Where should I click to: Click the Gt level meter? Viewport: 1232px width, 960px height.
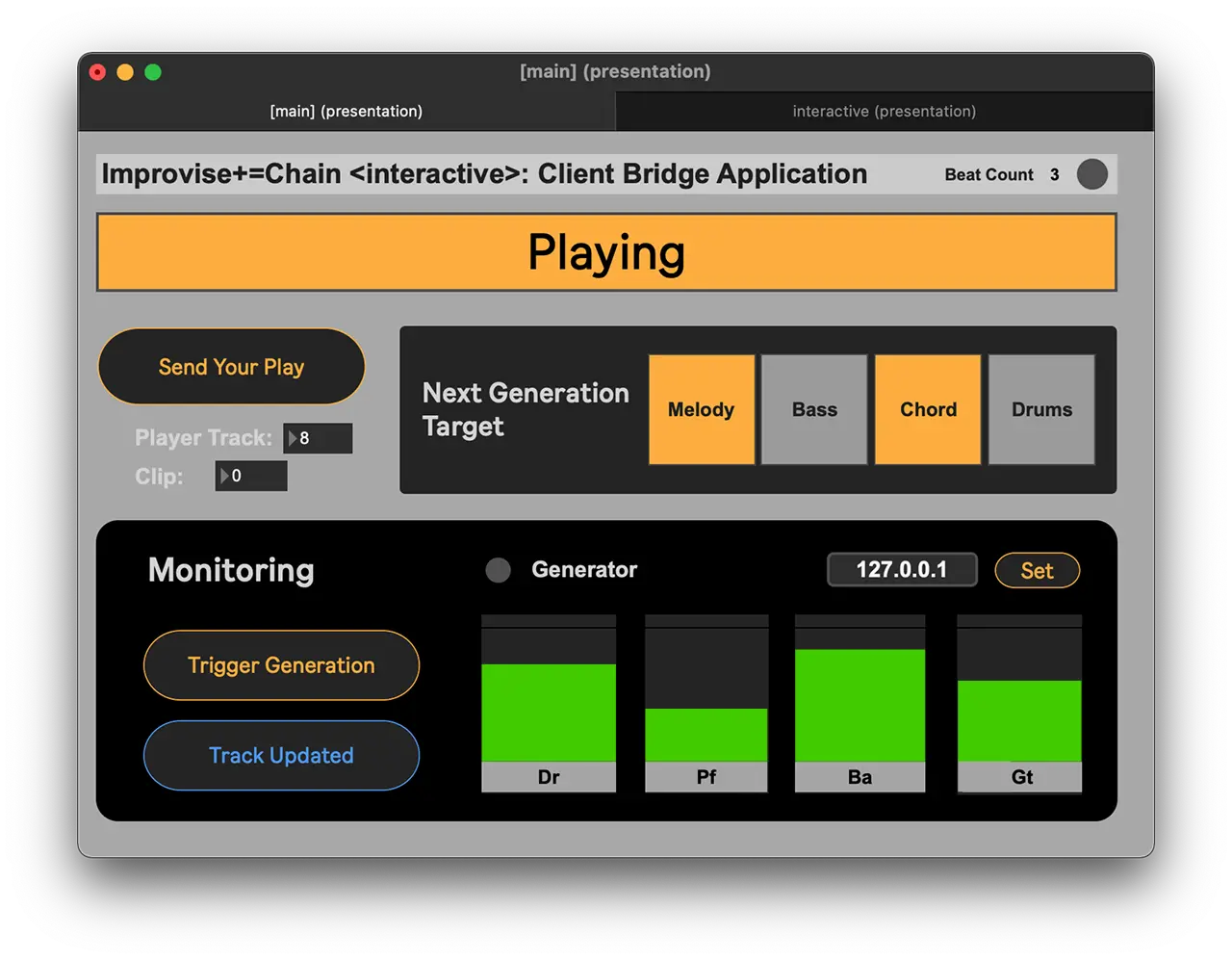click(1019, 693)
